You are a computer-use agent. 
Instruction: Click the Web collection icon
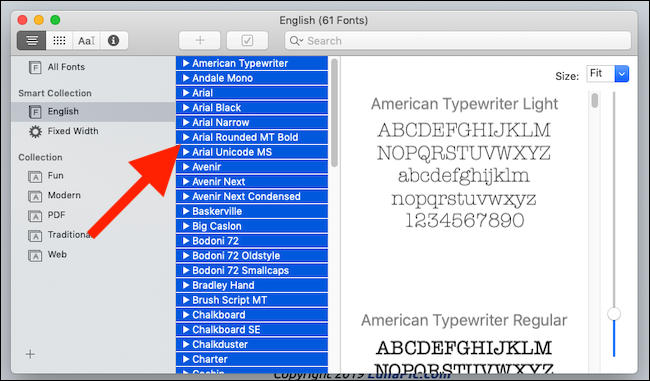[35, 256]
